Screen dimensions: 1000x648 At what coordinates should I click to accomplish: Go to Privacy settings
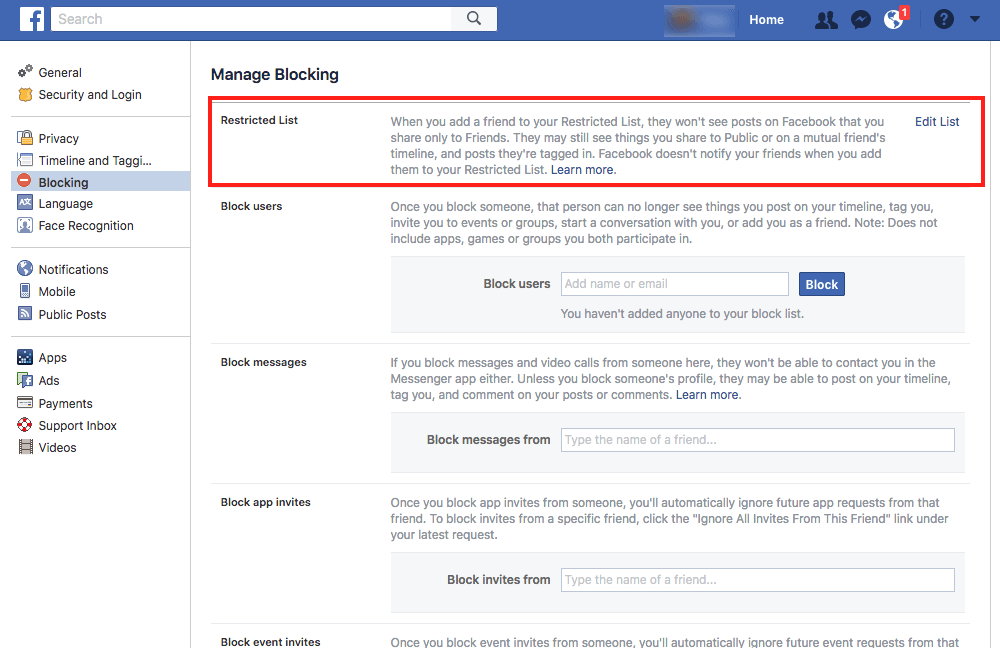[x=59, y=138]
